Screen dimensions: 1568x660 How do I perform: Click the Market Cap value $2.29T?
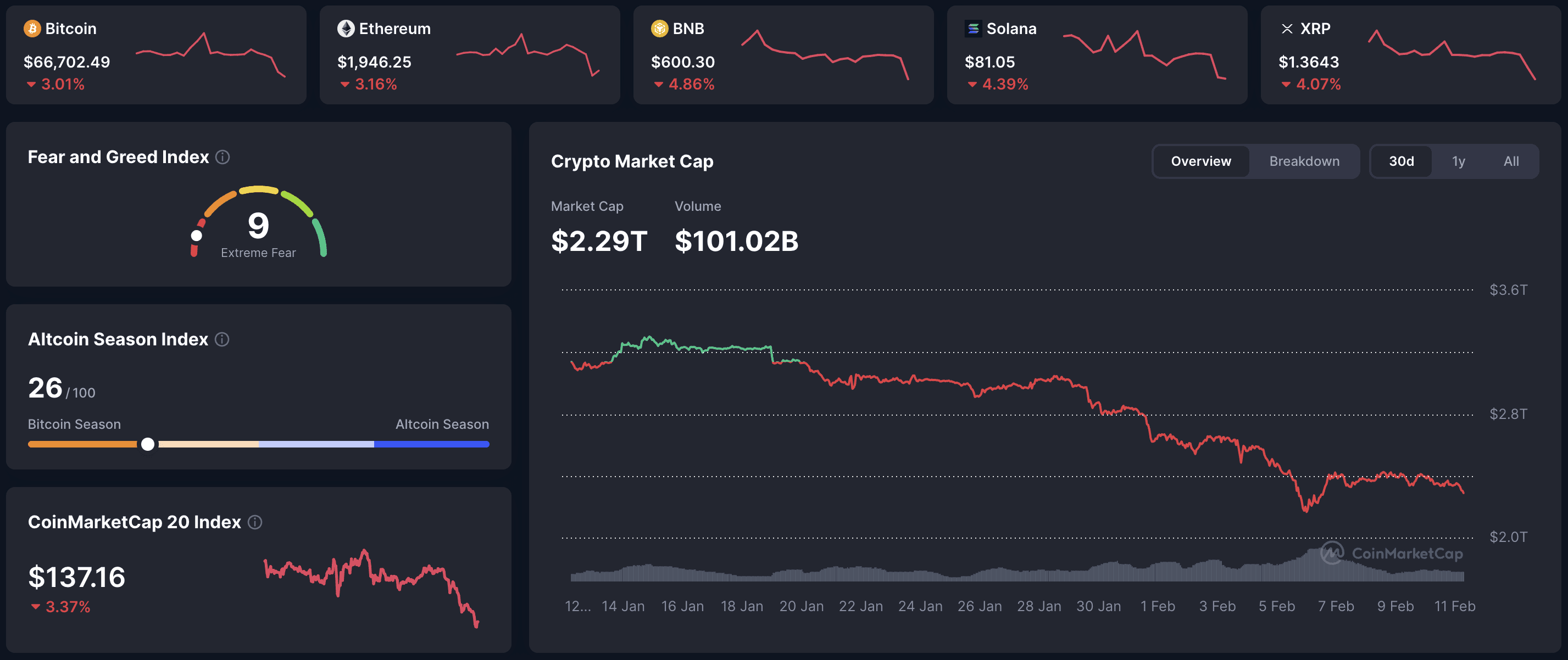point(599,240)
